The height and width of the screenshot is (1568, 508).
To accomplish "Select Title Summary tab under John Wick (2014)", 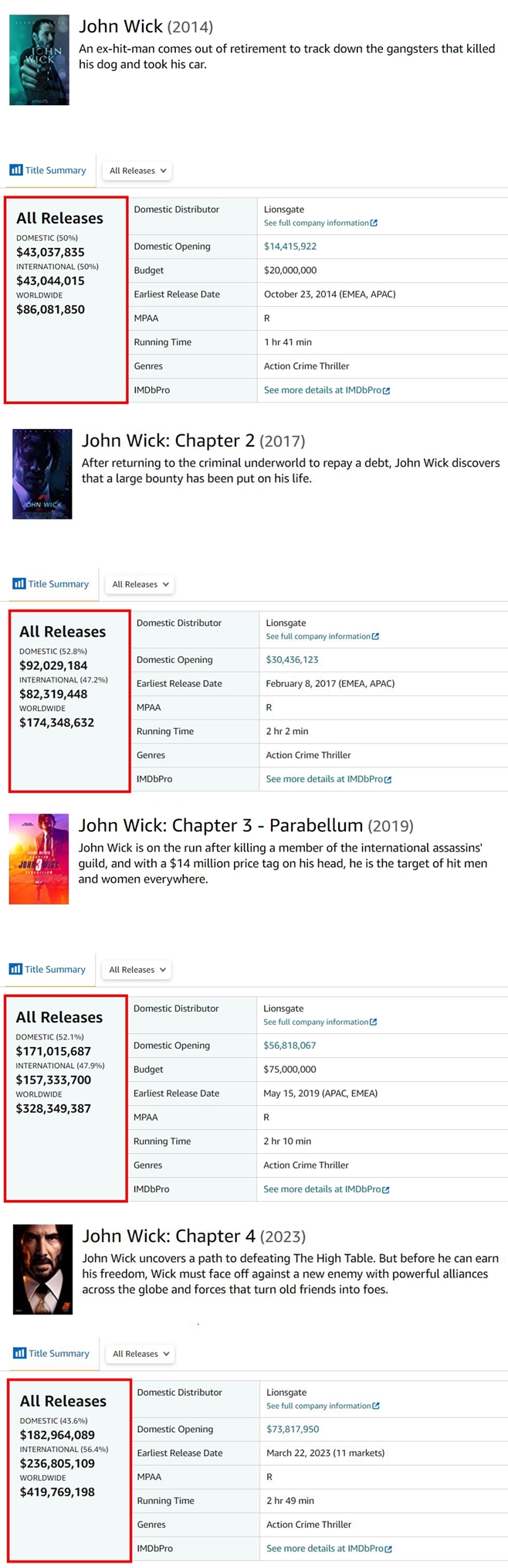I will coord(48,170).
